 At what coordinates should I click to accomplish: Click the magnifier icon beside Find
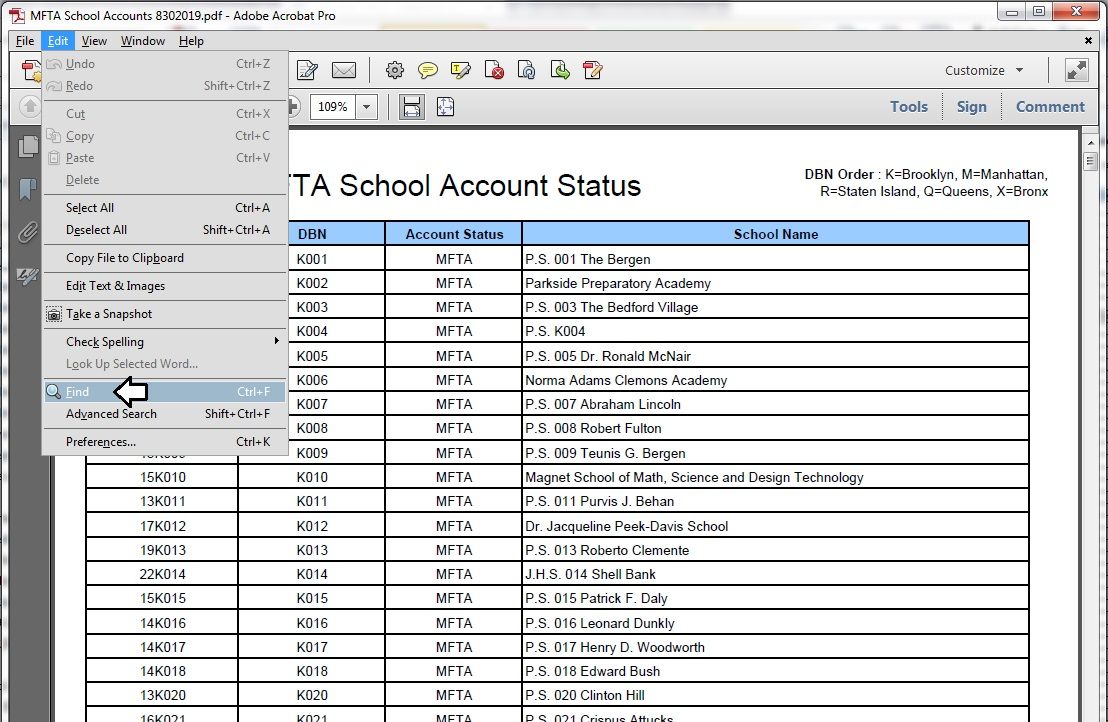coord(53,391)
